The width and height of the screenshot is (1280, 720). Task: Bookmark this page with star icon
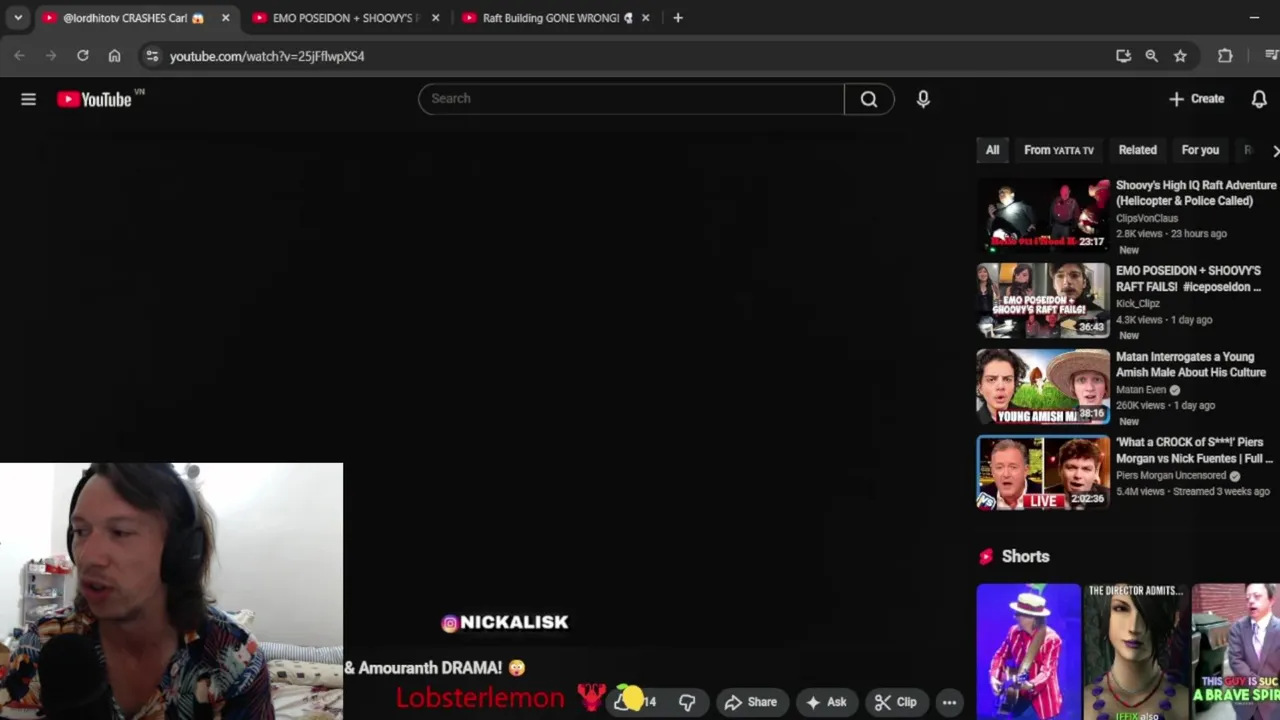pos(1180,56)
